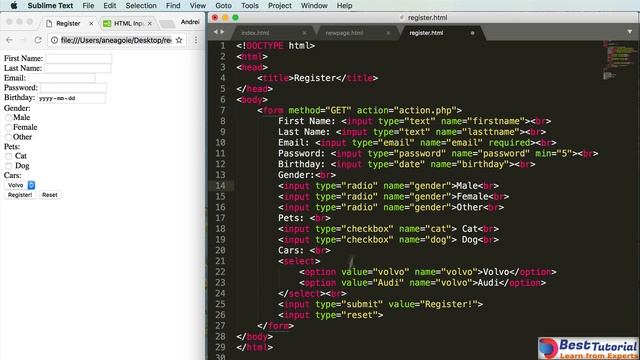Check the Dog checkbox
This screenshot has height=360, width=640.
tap(9, 166)
